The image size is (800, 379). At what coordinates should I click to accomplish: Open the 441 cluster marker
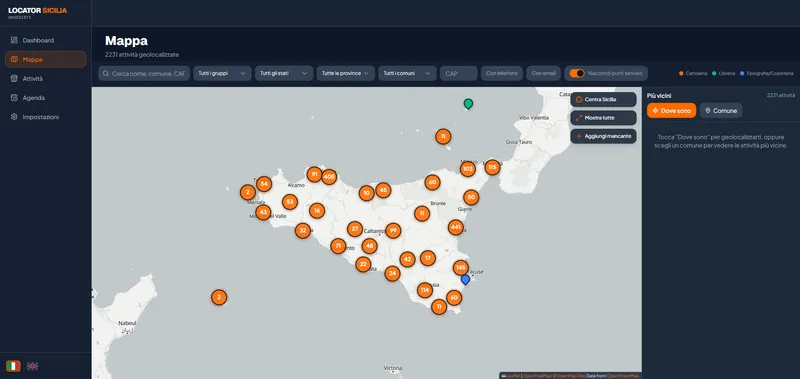456,227
